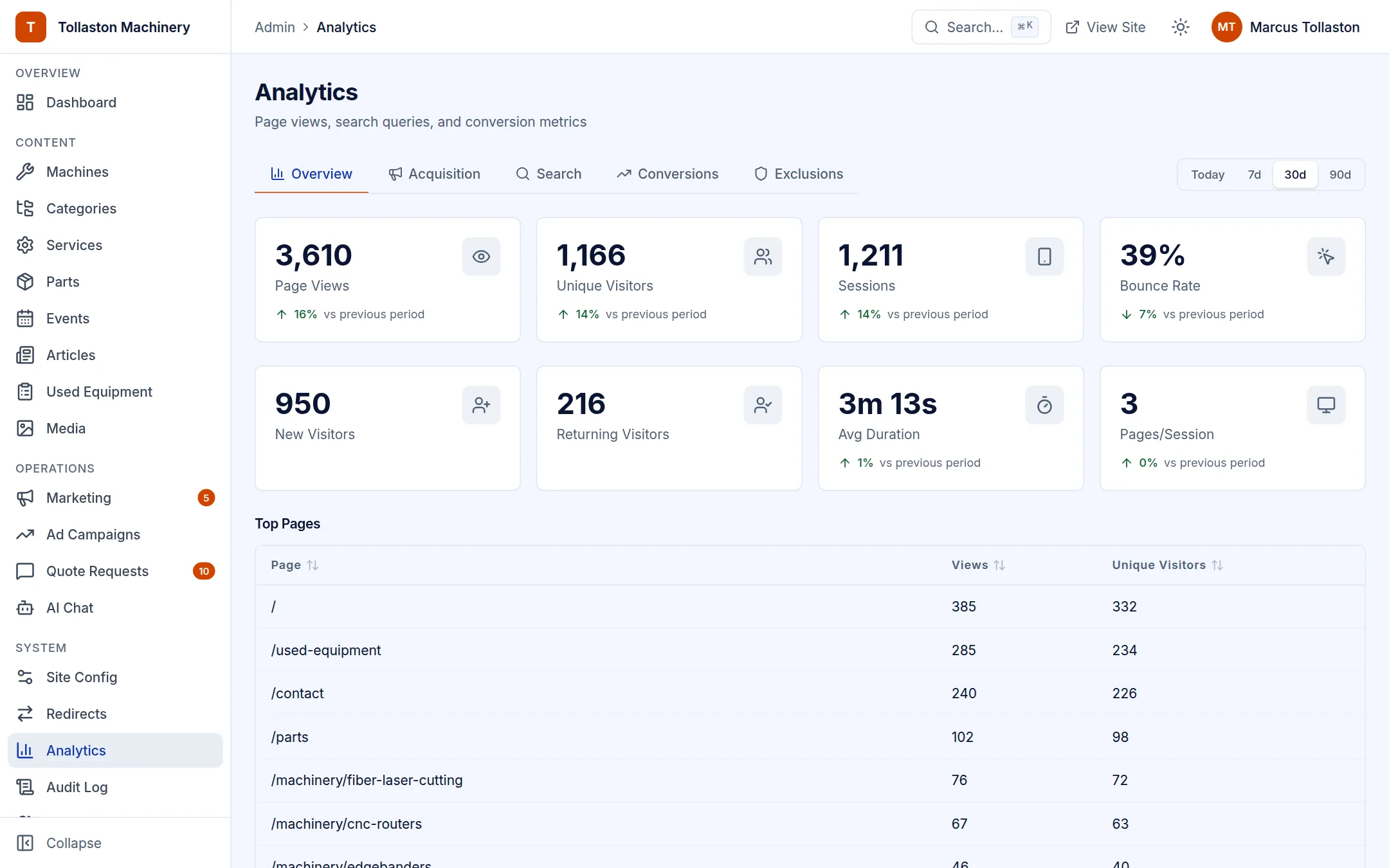This screenshot has height=868, width=1389.
Task: Click the users icon on Unique Visitors card
Action: point(763,257)
